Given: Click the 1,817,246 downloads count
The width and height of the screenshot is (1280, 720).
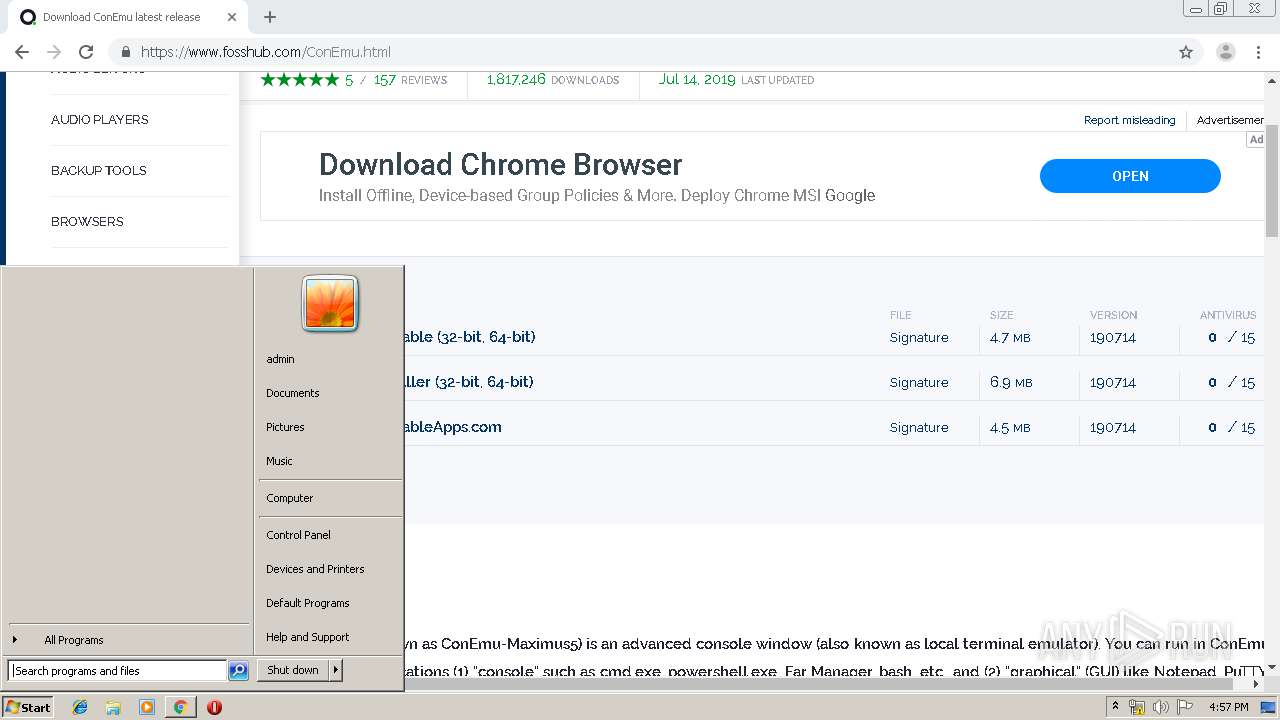Looking at the screenshot, I should [x=516, y=80].
